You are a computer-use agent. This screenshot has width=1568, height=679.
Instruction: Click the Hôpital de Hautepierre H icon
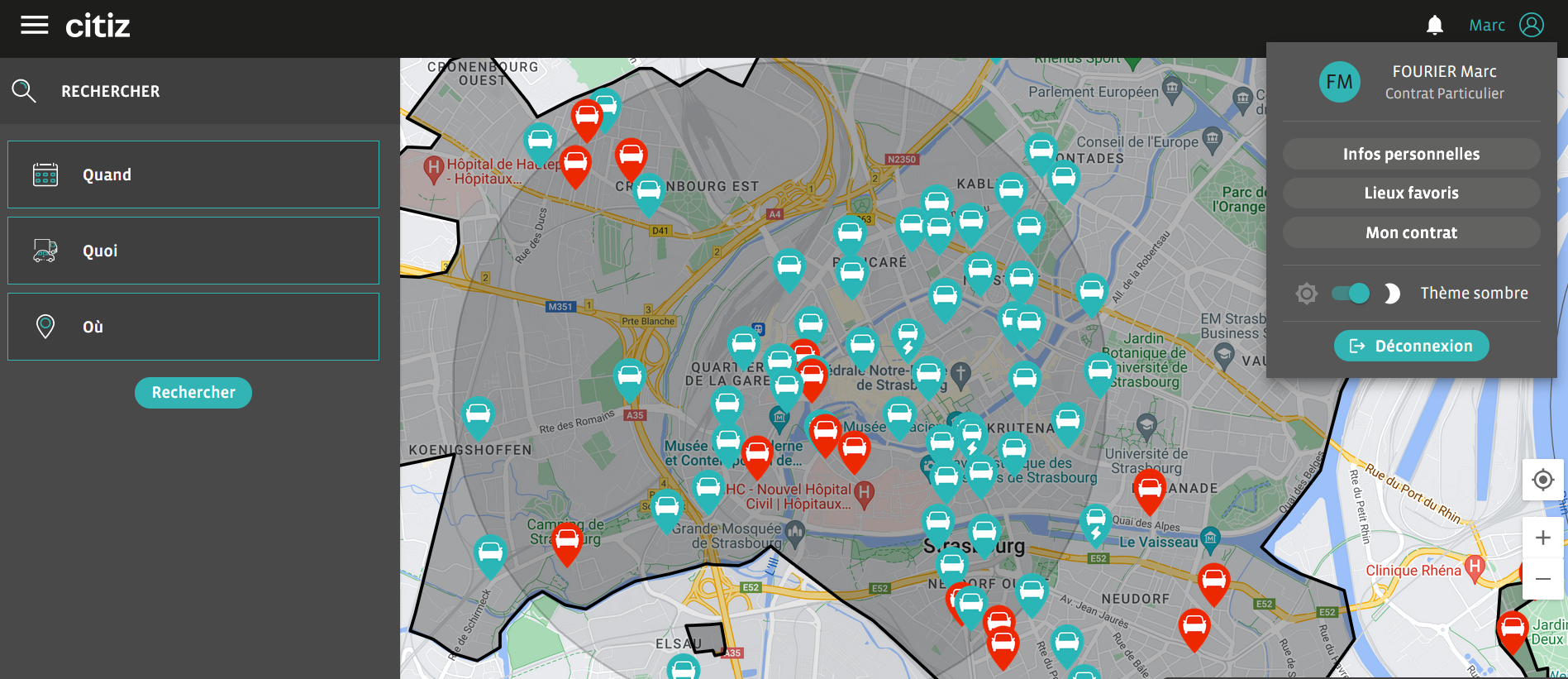point(434,170)
